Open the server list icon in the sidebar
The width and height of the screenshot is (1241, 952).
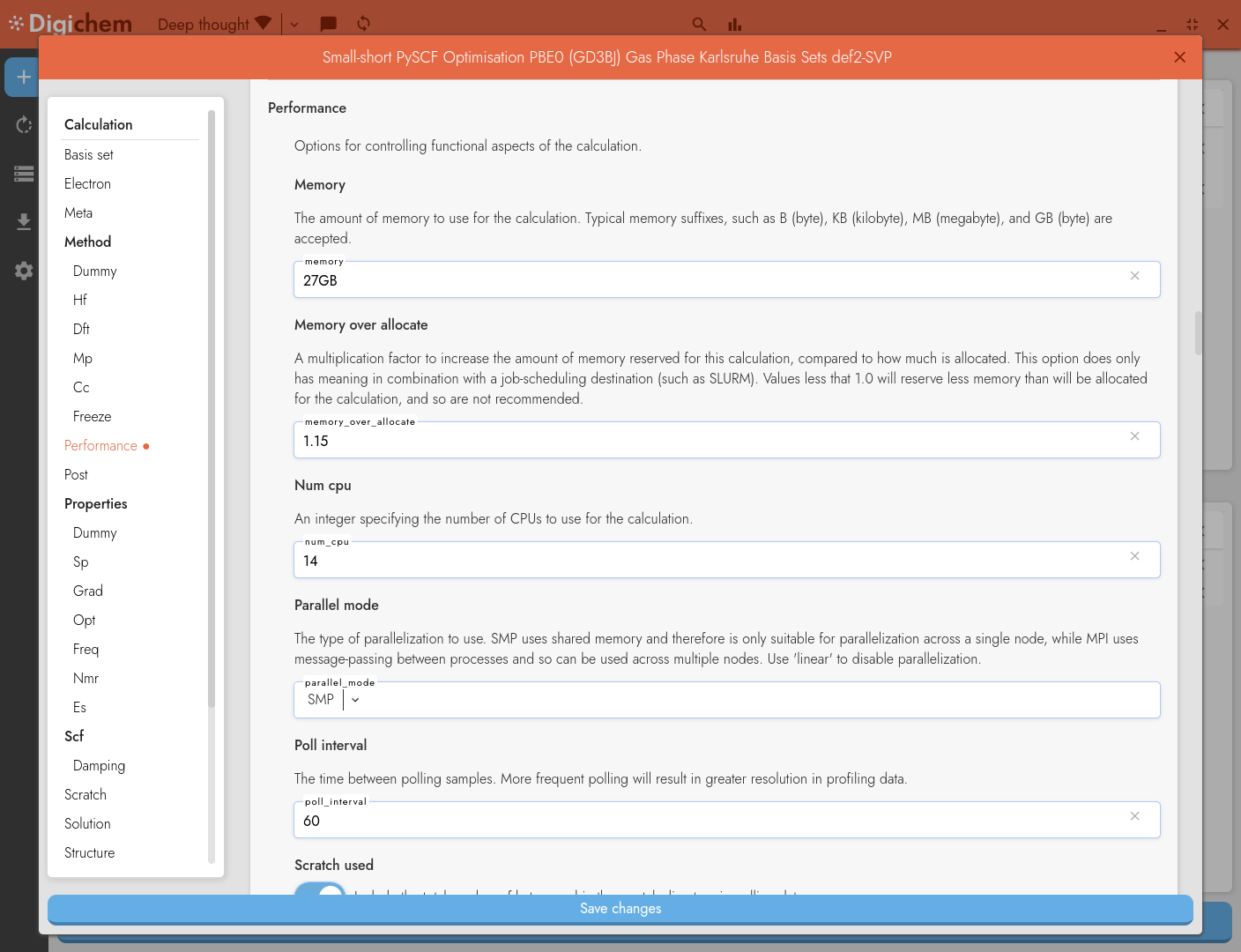[23, 174]
